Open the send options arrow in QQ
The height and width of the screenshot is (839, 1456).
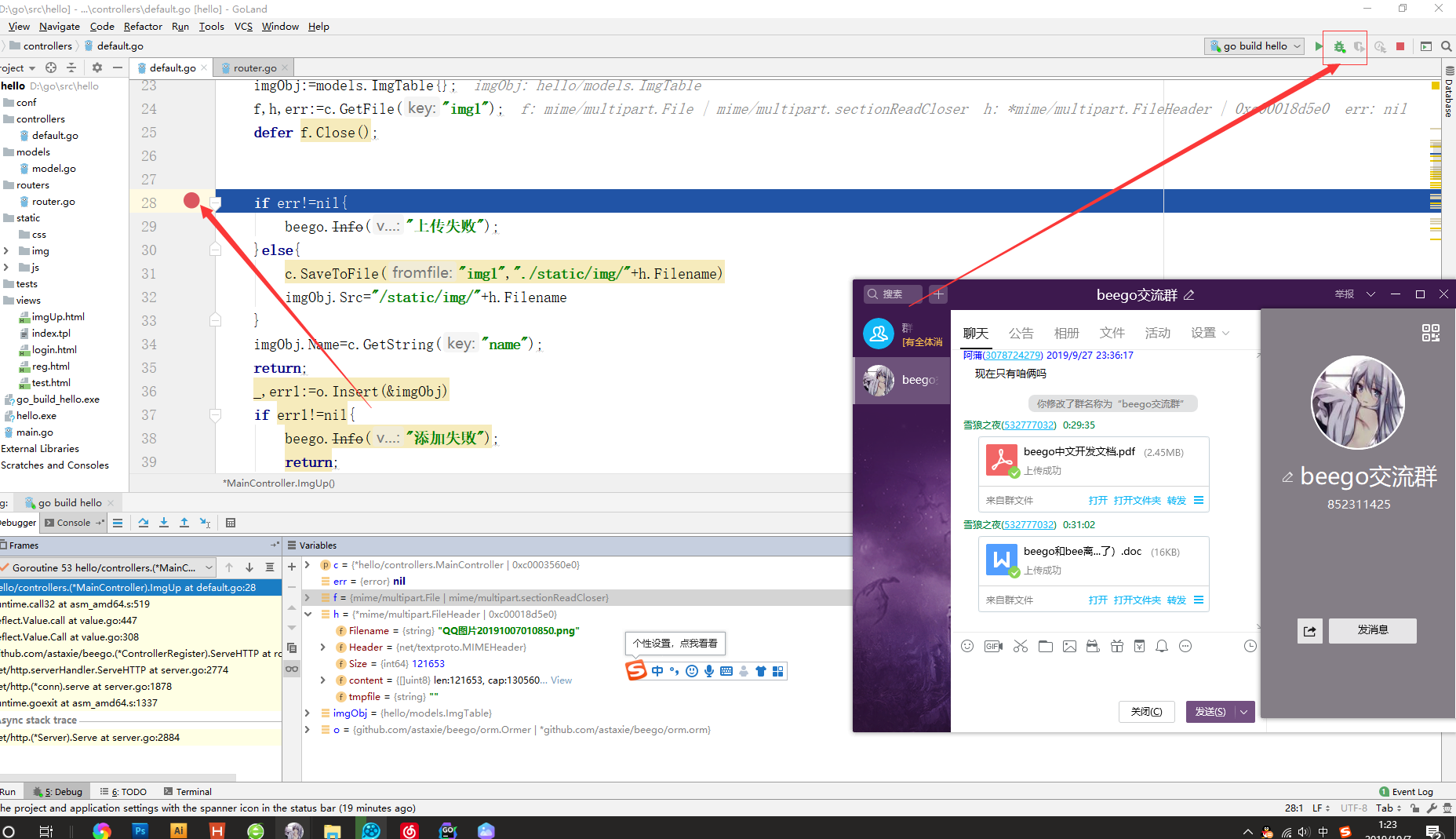1244,712
